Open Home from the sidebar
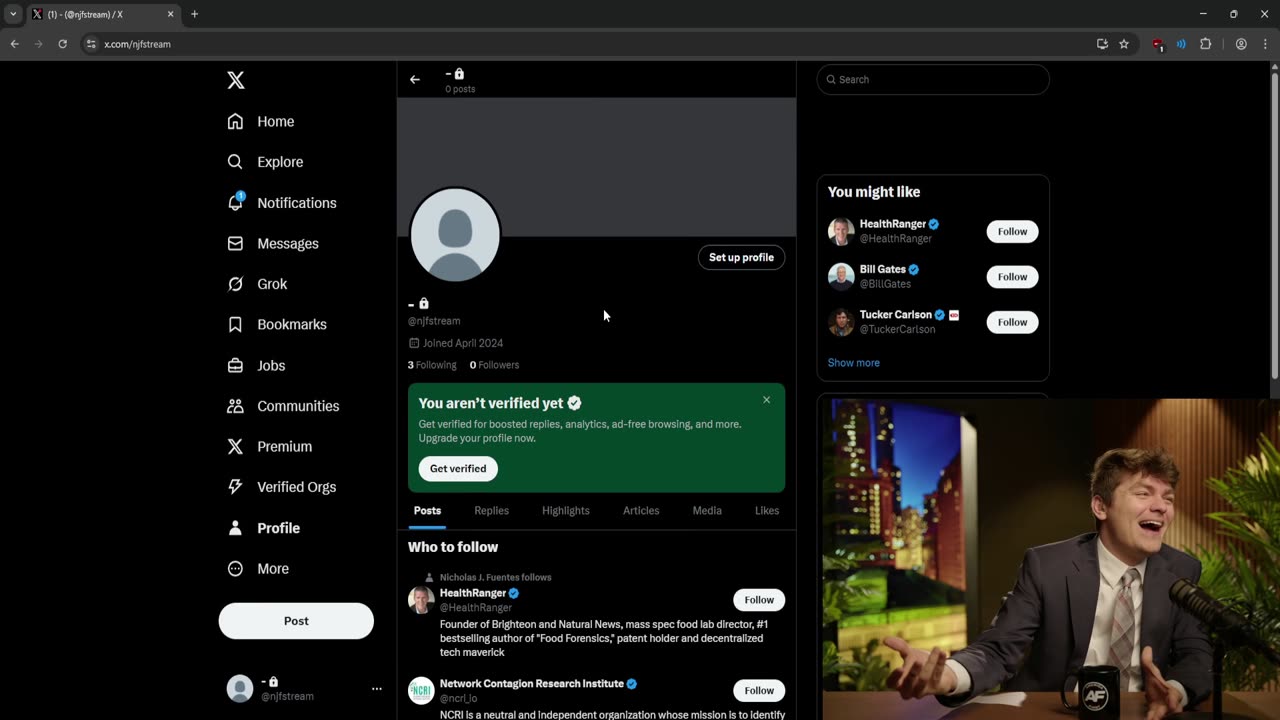This screenshot has height=720, width=1280. [x=261, y=121]
